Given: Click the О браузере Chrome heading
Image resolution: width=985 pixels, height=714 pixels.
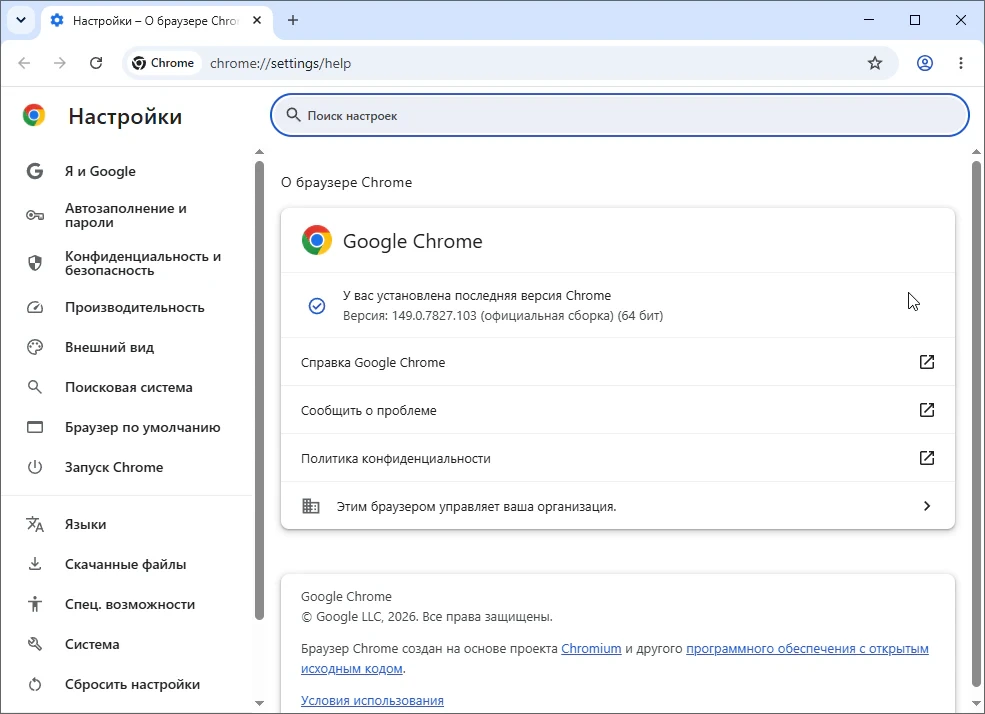Looking at the screenshot, I should 347,183.
